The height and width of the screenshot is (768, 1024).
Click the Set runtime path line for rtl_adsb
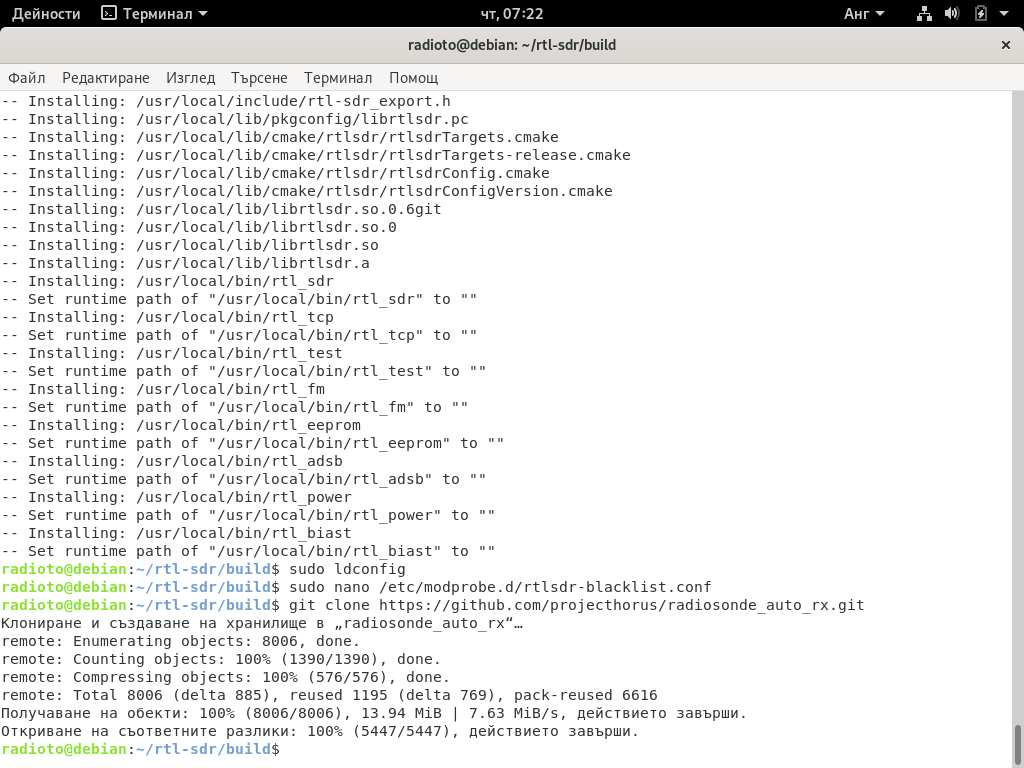click(x=244, y=479)
